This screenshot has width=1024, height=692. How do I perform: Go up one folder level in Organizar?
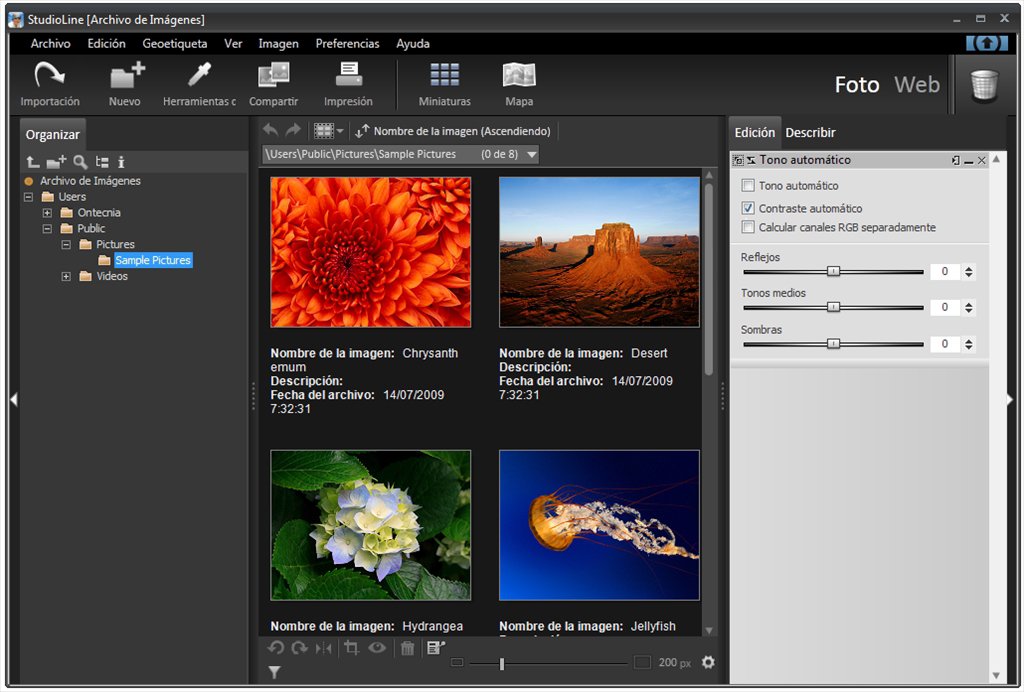point(33,162)
